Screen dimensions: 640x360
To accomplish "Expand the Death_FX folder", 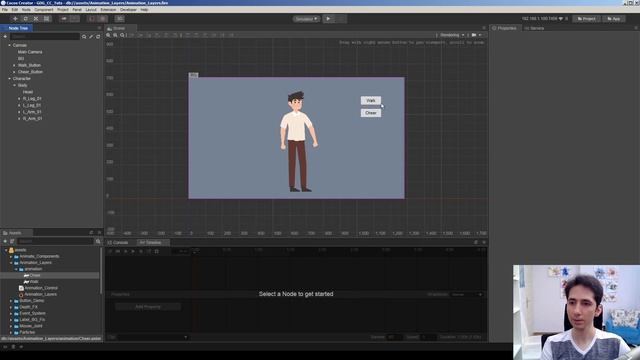I will [x=11, y=307].
